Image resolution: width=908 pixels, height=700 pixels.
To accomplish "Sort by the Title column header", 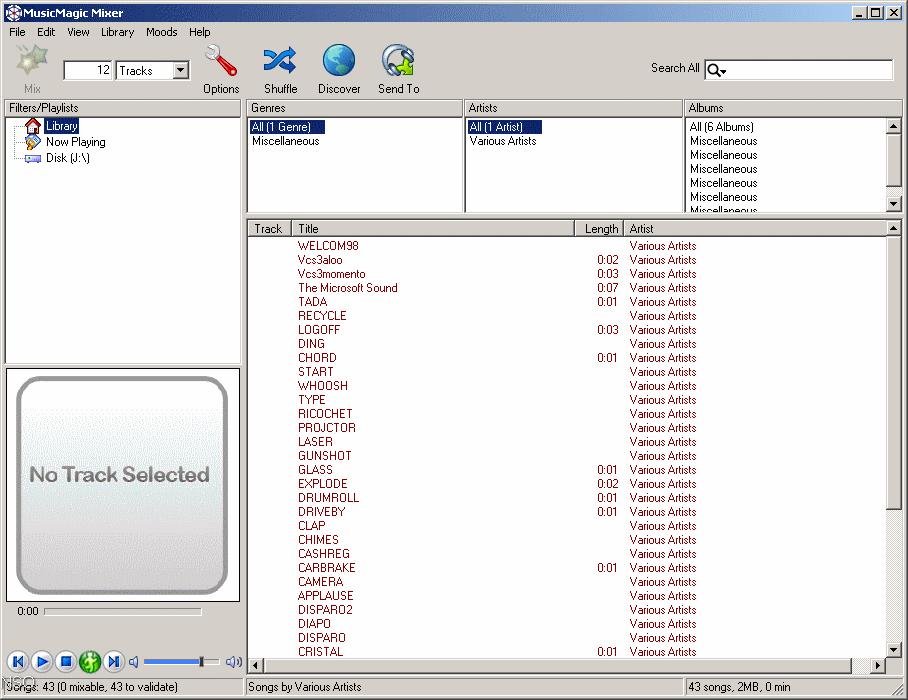I will [x=433, y=229].
